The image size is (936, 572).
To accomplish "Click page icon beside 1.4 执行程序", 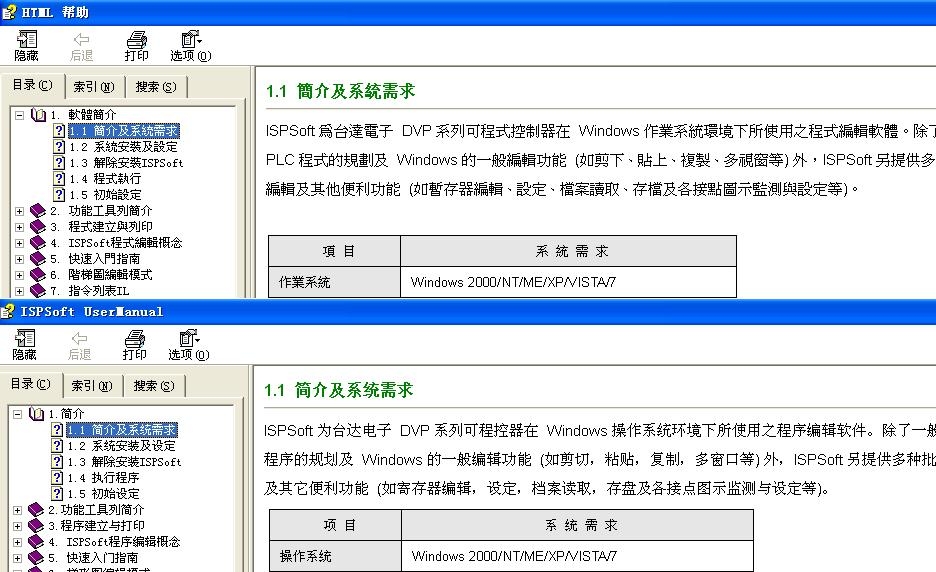I will [57, 478].
